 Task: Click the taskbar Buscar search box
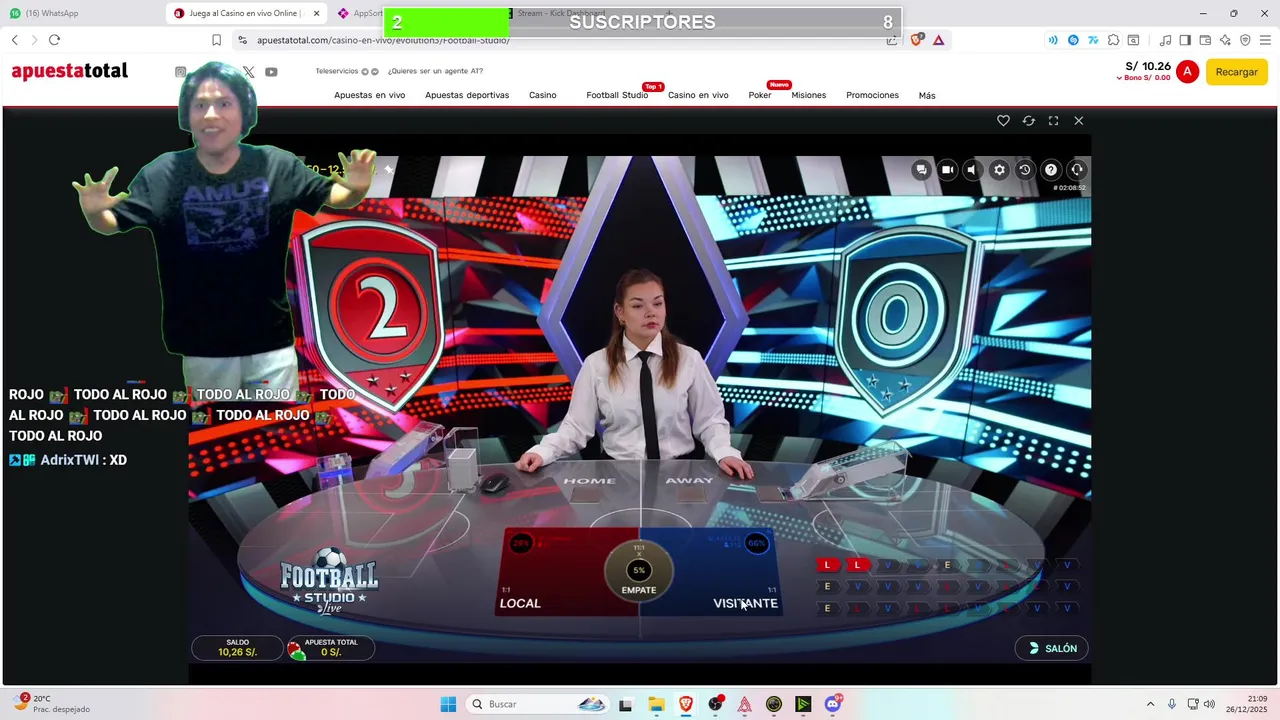(x=538, y=704)
